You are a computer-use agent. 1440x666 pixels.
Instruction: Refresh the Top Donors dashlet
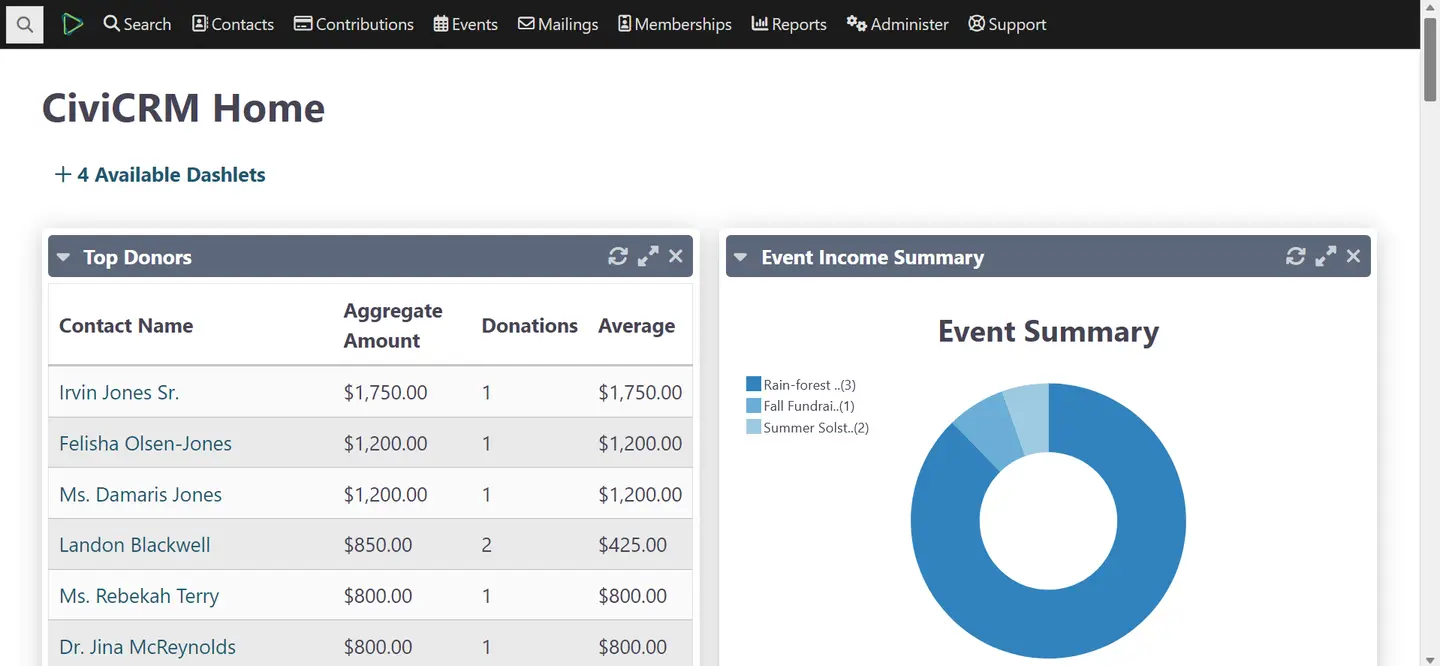tap(617, 256)
